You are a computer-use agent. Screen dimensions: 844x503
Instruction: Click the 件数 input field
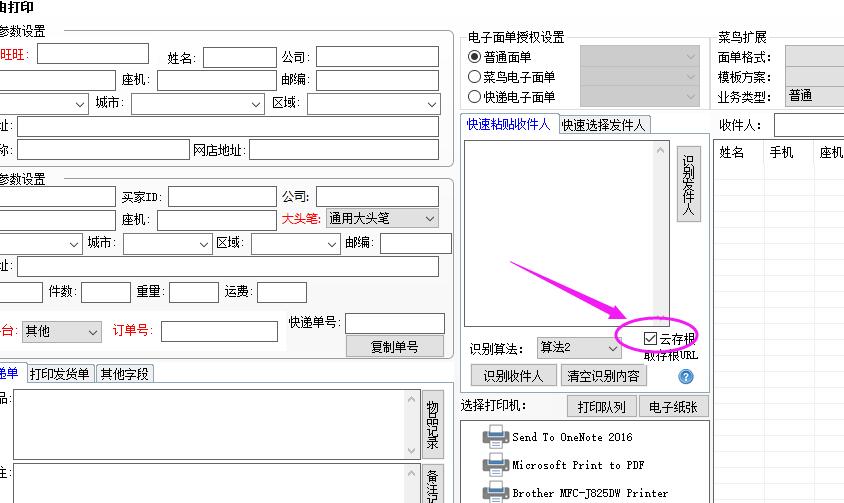(x=106, y=292)
